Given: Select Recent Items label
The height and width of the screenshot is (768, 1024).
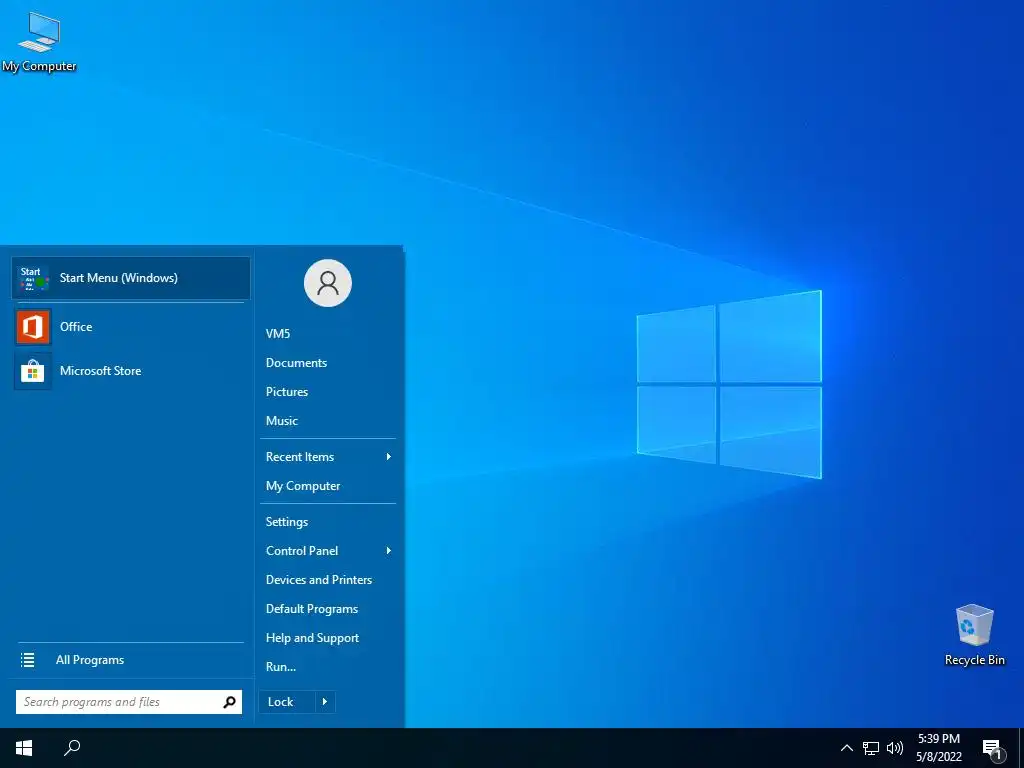Looking at the screenshot, I should point(300,457).
